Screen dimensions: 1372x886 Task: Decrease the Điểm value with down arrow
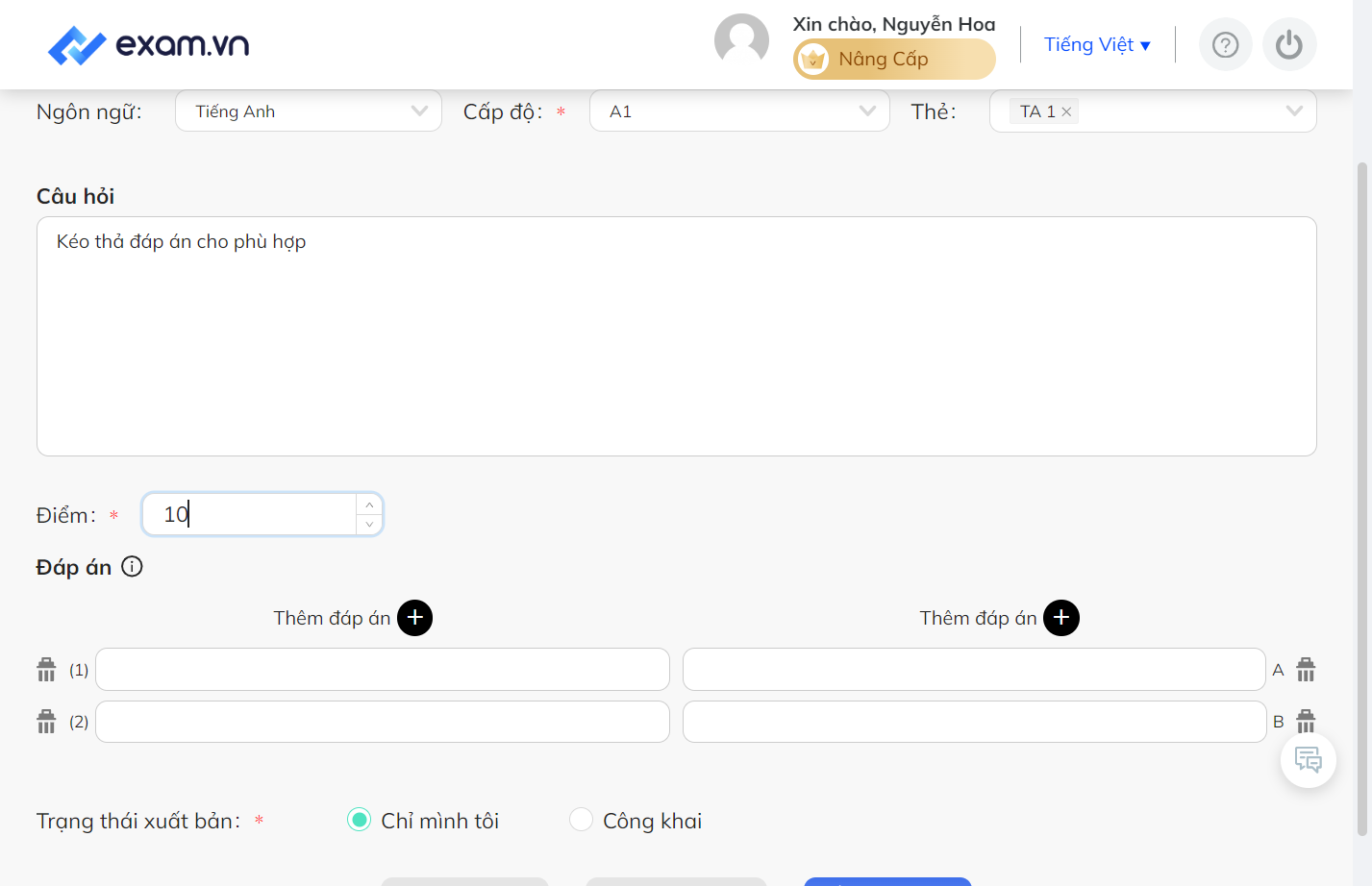click(x=369, y=524)
